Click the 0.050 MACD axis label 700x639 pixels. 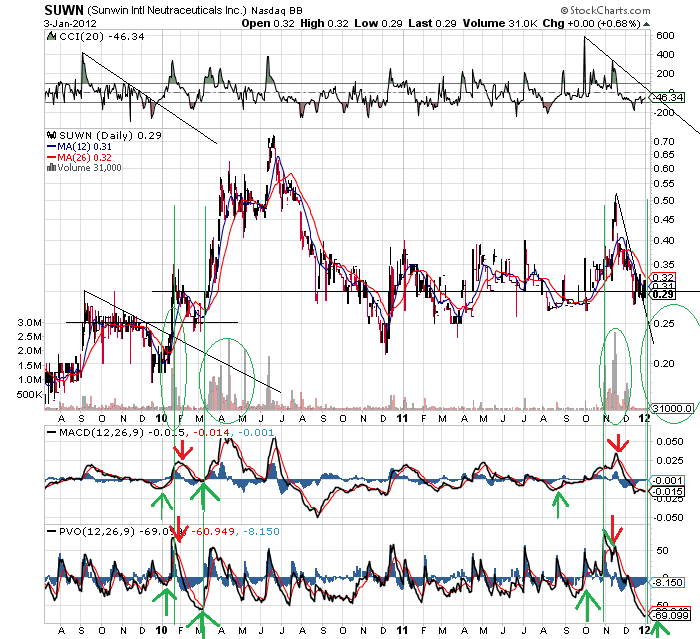pos(670,442)
